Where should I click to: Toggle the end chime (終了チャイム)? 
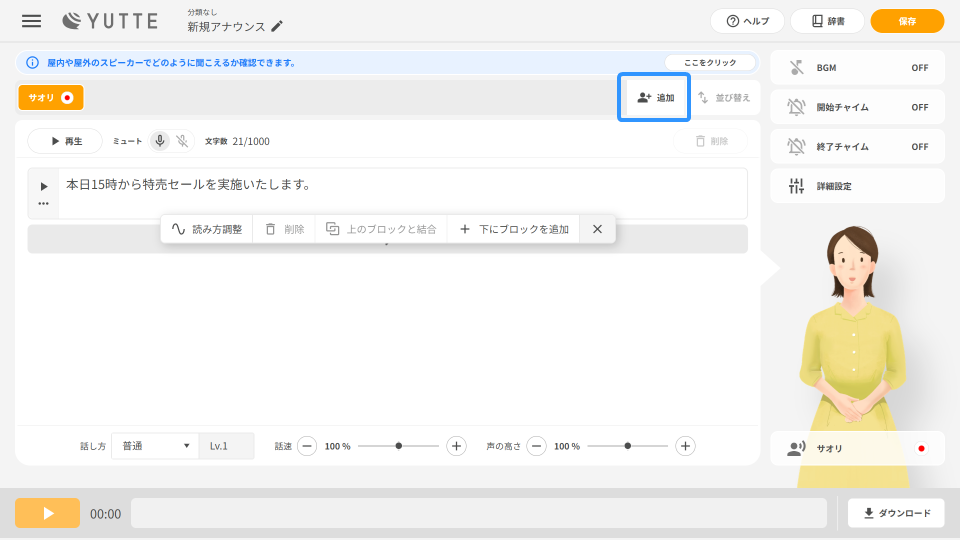pyautogui.click(x=857, y=147)
